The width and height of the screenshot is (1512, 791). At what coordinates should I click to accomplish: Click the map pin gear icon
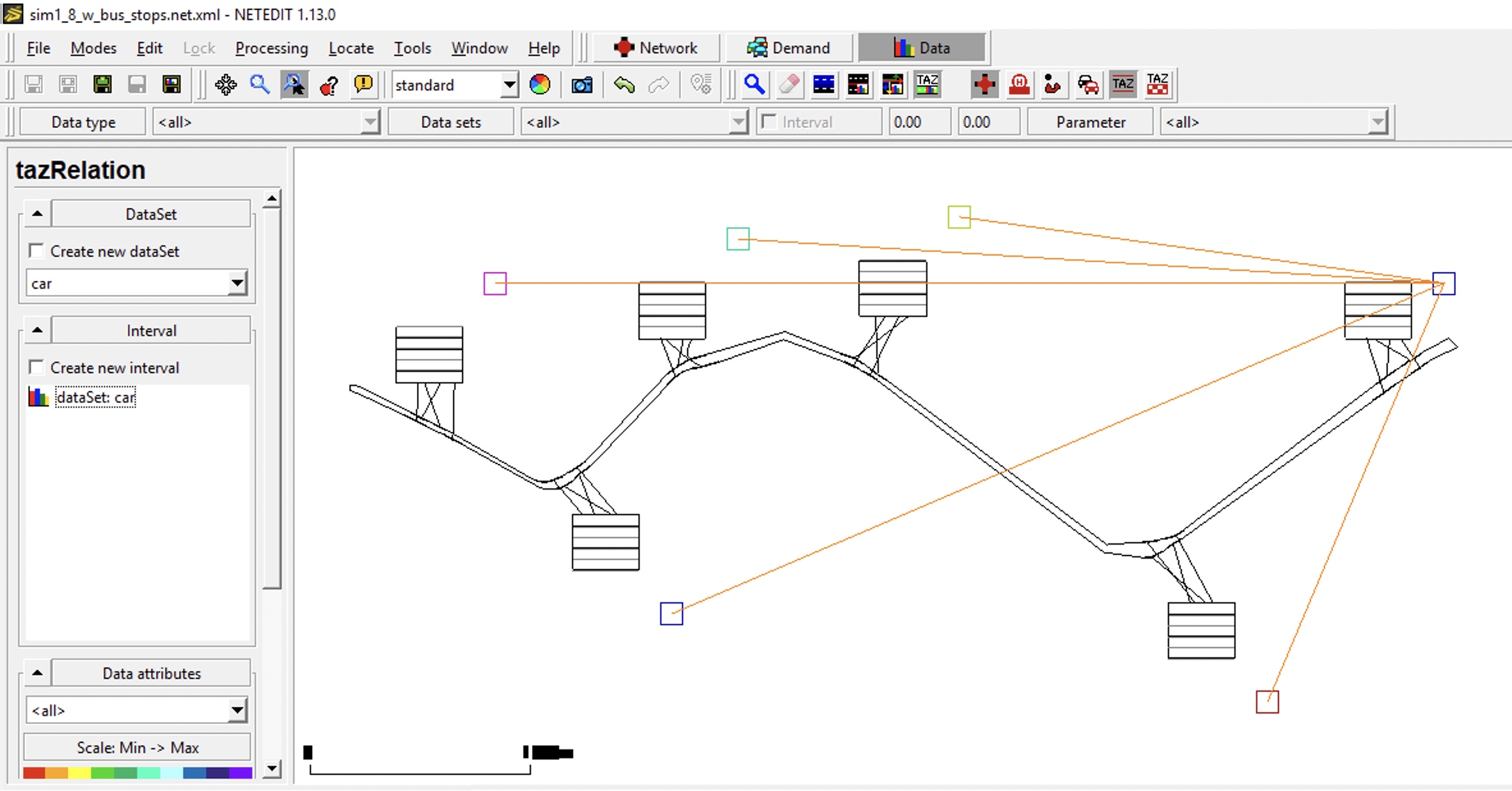(x=701, y=84)
